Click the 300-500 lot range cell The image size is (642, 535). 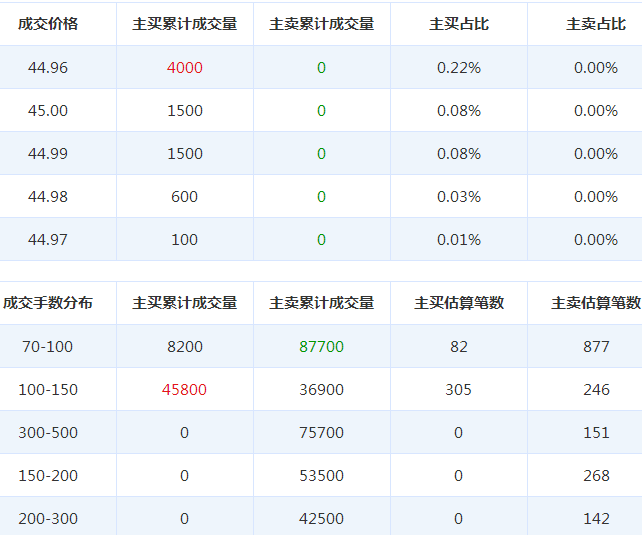[x=48, y=433]
